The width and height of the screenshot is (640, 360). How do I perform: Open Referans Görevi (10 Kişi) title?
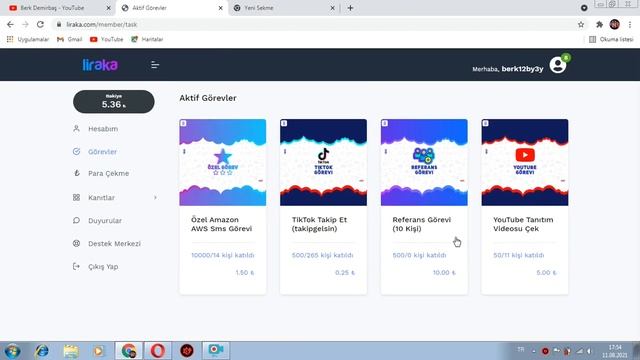tap(422, 224)
